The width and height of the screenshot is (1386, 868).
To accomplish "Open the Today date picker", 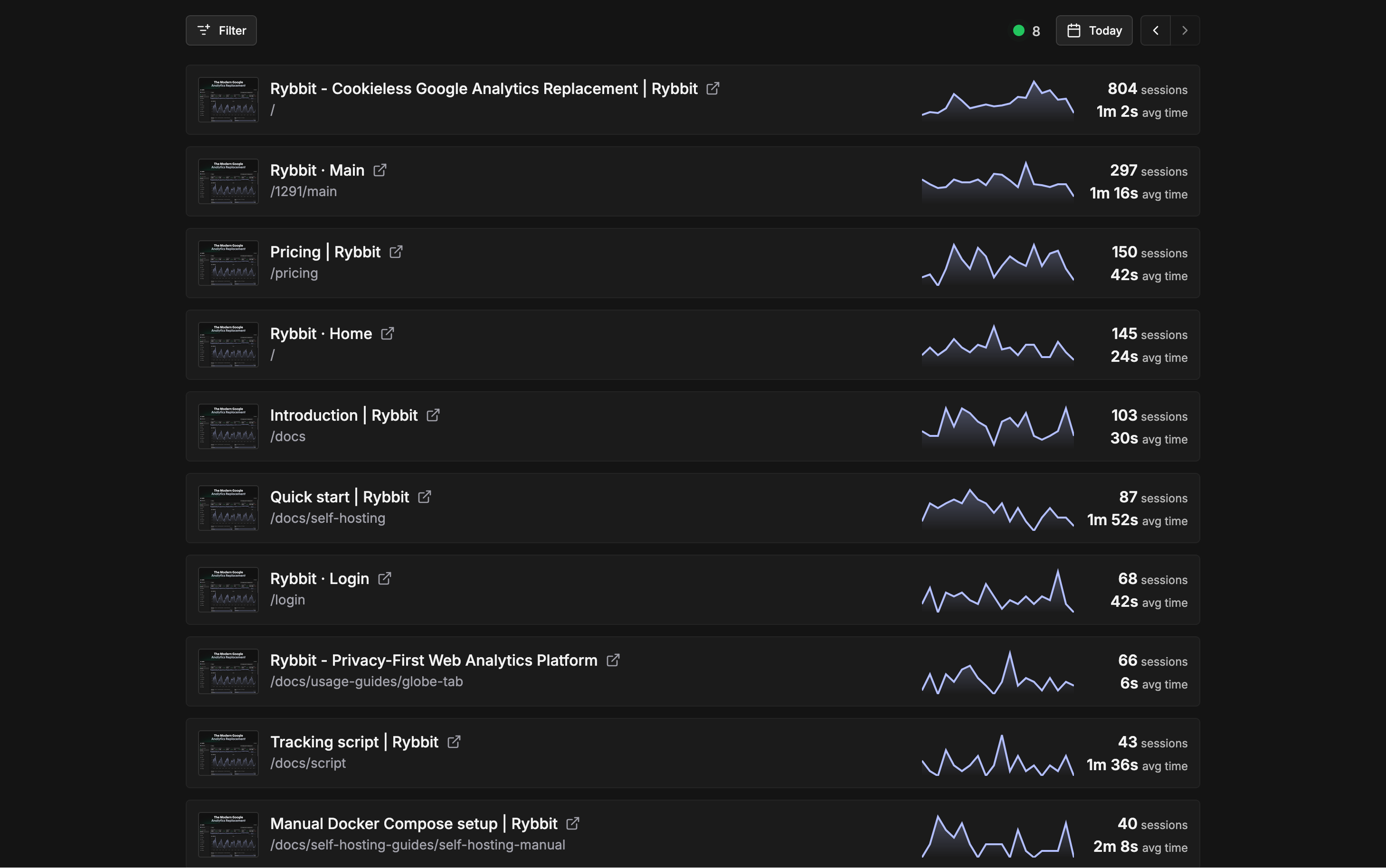I will coord(1094,30).
